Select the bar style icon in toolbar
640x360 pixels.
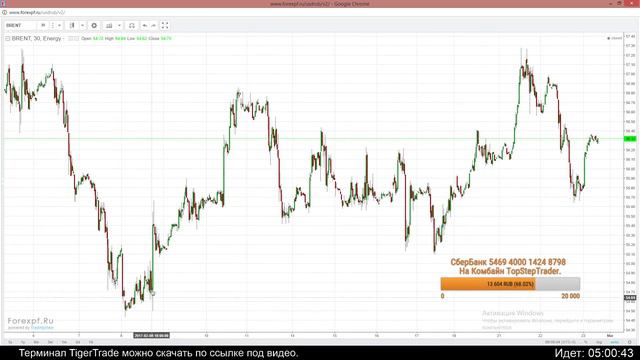(x=53, y=25)
